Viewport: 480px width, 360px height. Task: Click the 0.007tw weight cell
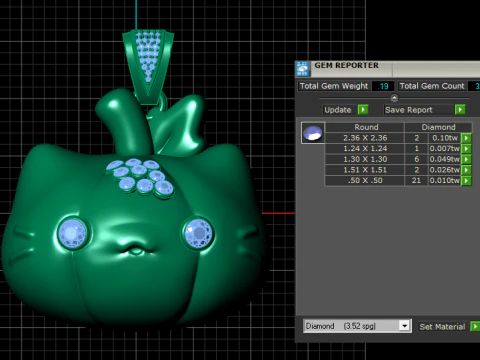point(445,149)
